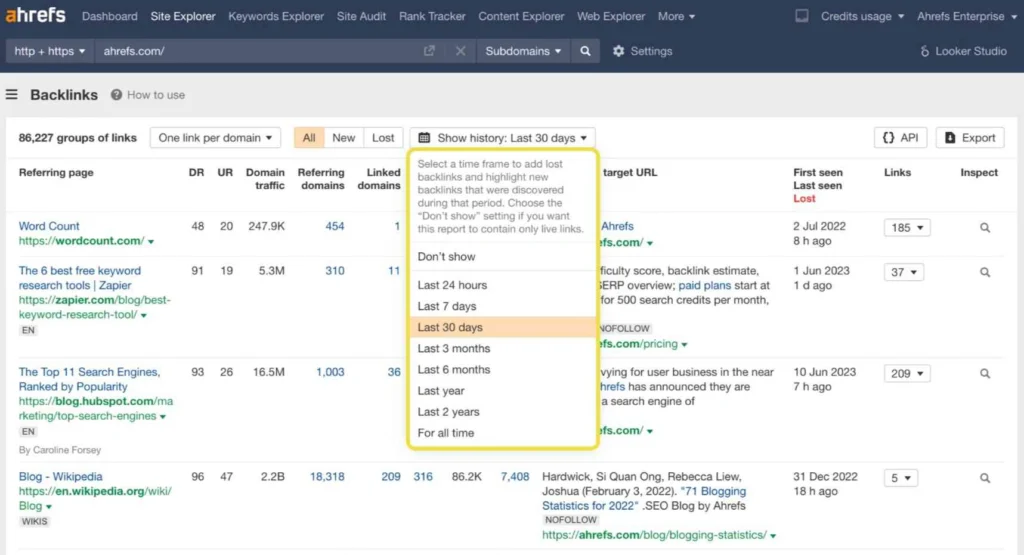Open the API button

pyautogui.click(x=901, y=138)
